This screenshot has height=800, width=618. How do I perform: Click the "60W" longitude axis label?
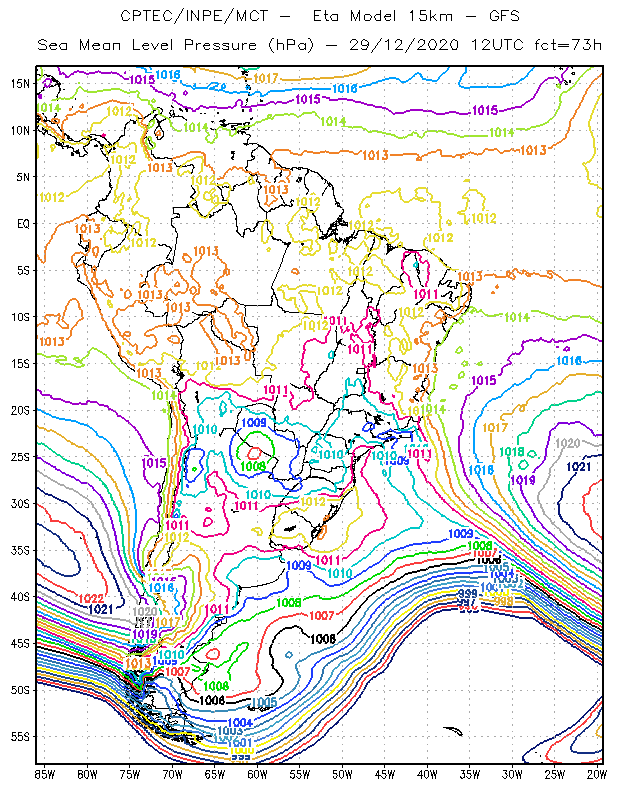click(257, 775)
